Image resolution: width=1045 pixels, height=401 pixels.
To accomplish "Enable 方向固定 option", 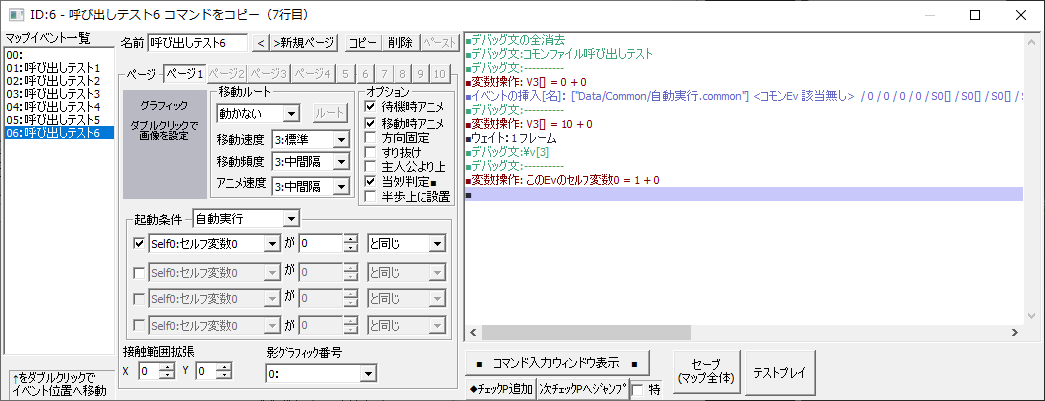I will [370, 138].
